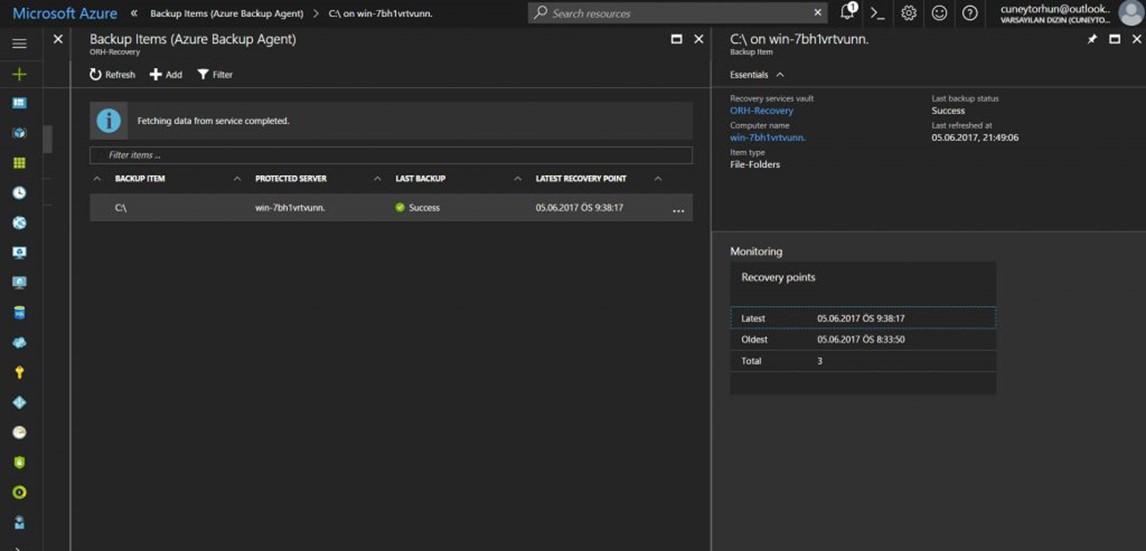Image resolution: width=1146 pixels, height=551 pixels.
Task: Collapse breadcrumb with double chevron icon
Action: point(134,13)
